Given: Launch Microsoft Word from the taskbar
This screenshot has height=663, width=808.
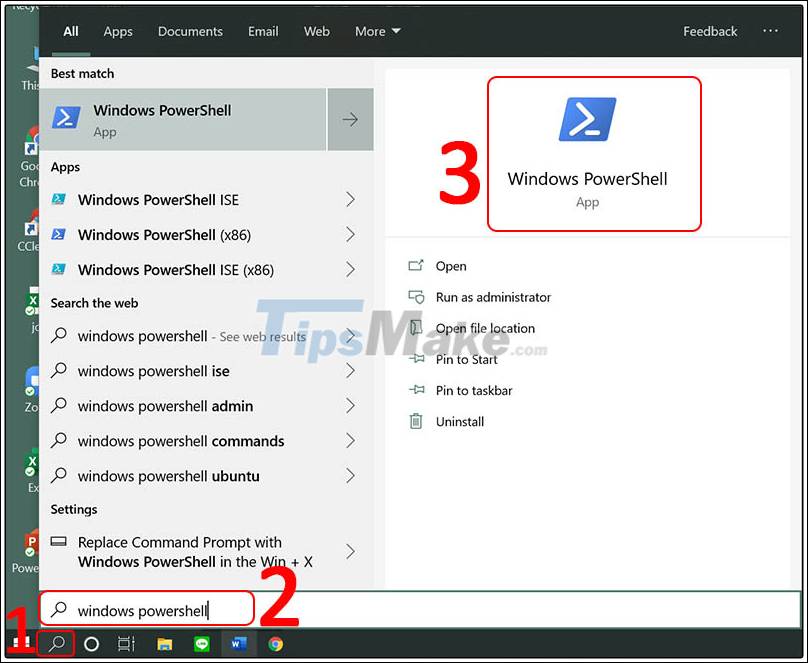Looking at the screenshot, I should [238, 645].
